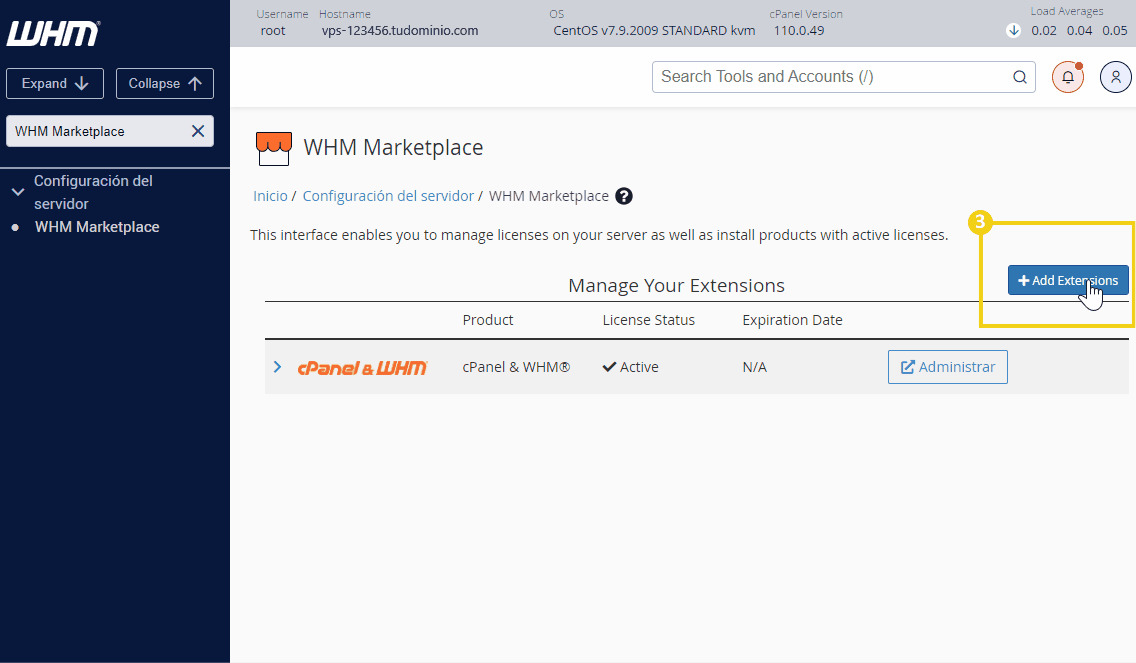
Task: Click the root username value
Action: (273, 30)
